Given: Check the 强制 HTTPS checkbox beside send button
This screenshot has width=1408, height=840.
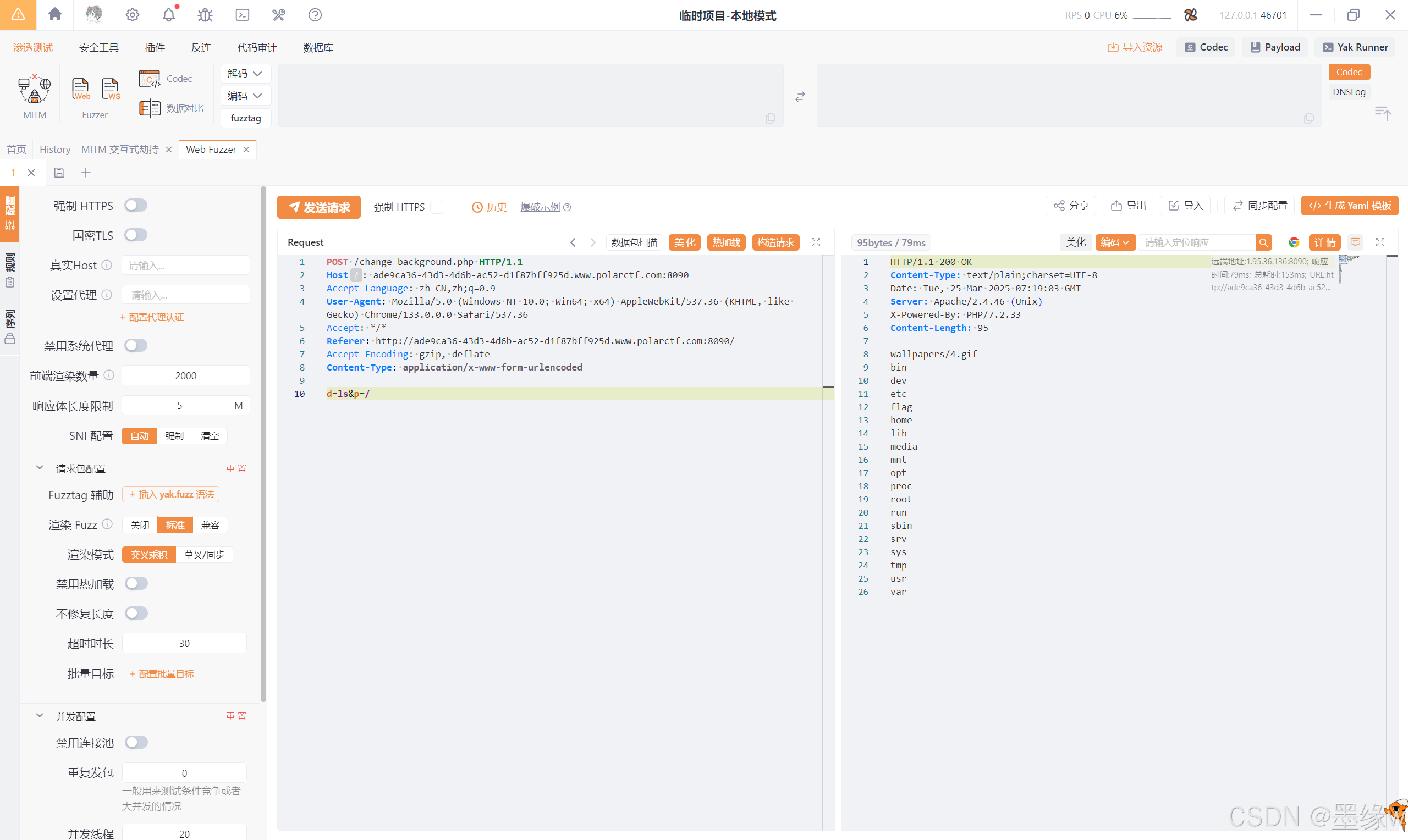Looking at the screenshot, I should pyautogui.click(x=437, y=207).
